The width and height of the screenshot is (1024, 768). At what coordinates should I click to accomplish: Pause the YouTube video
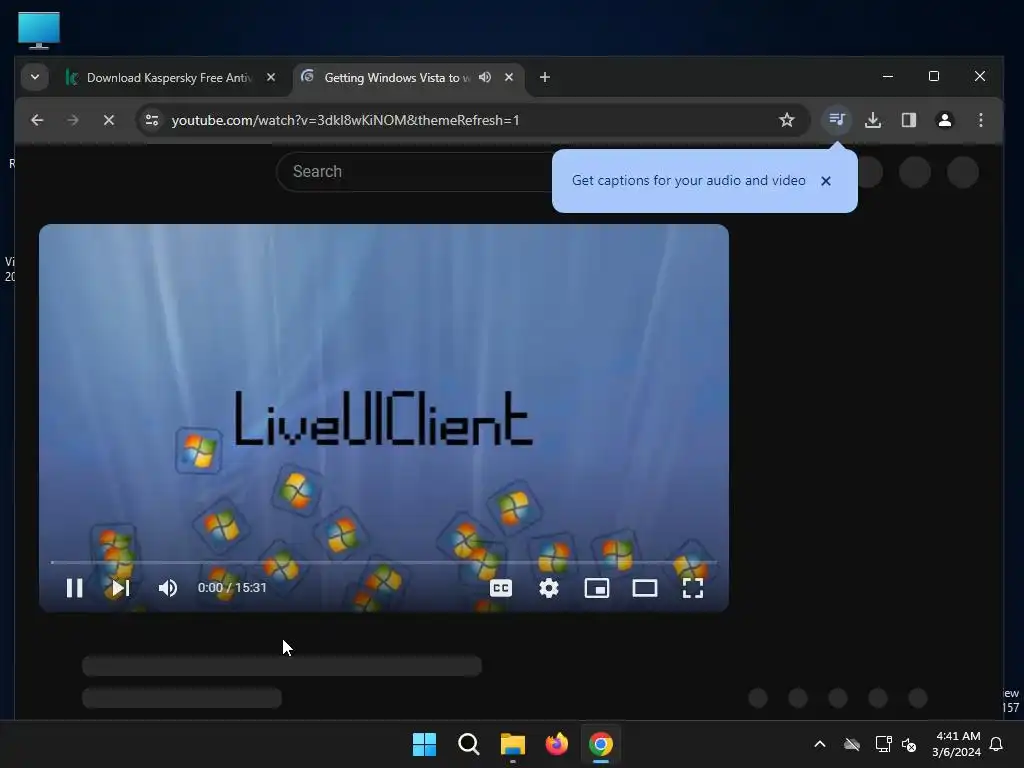[74, 588]
